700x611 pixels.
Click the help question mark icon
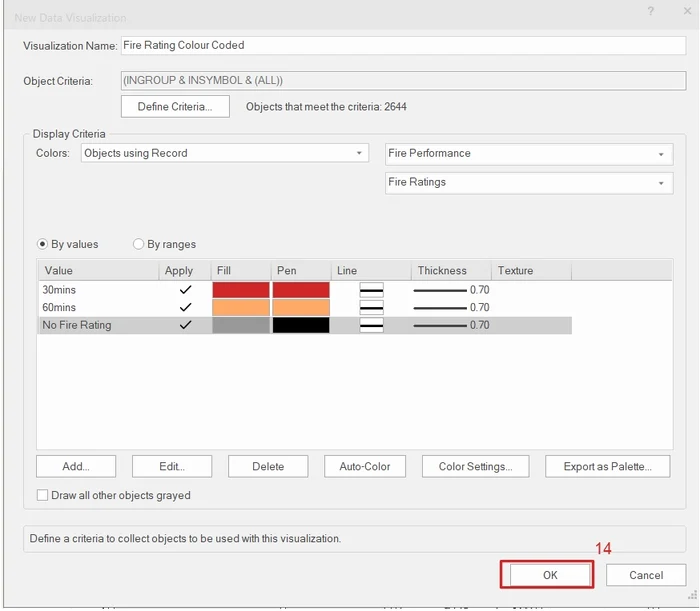pyautogui.click(x=651, y=11)
